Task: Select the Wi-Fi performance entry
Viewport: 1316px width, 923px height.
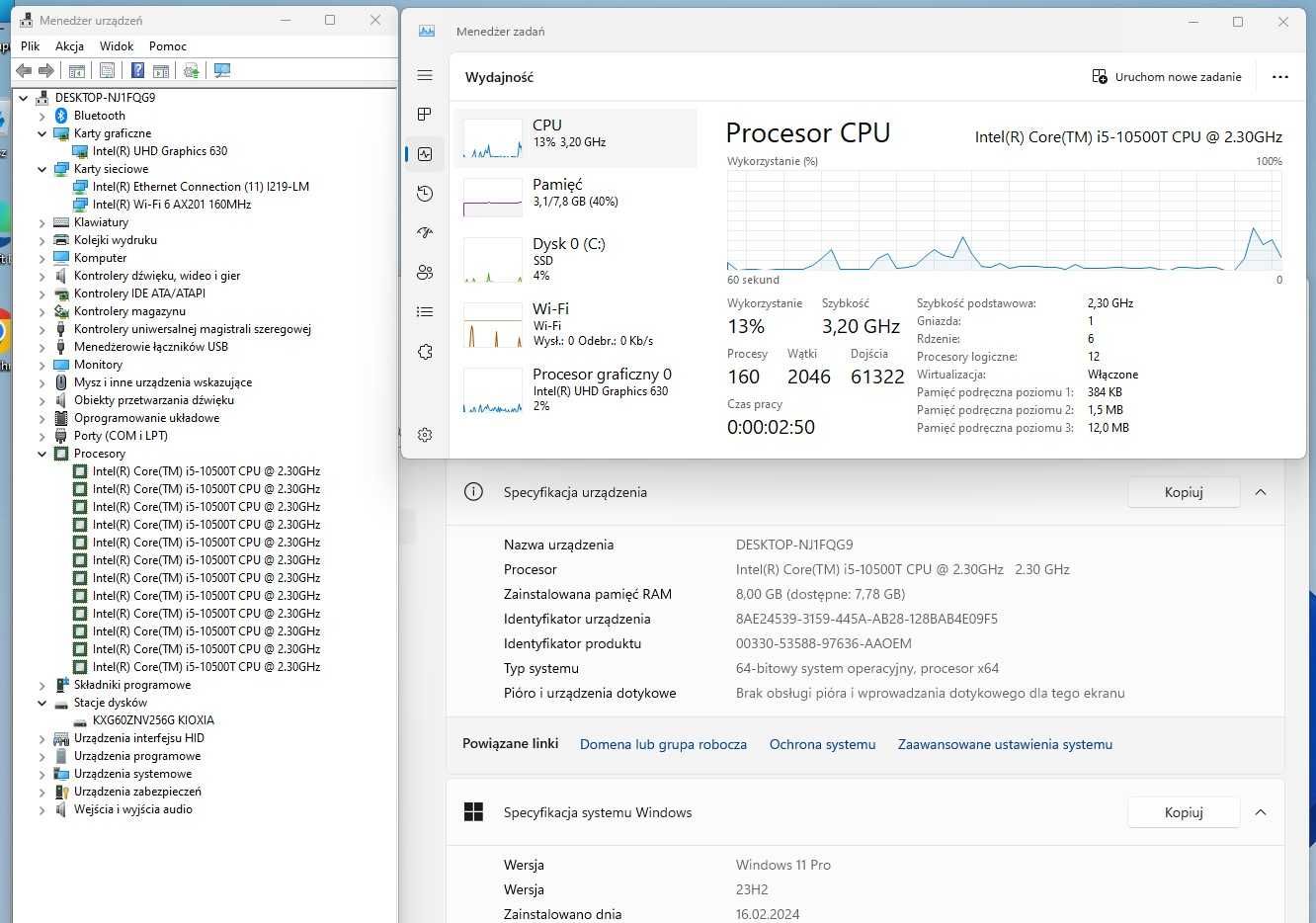Action: point(575,324)
